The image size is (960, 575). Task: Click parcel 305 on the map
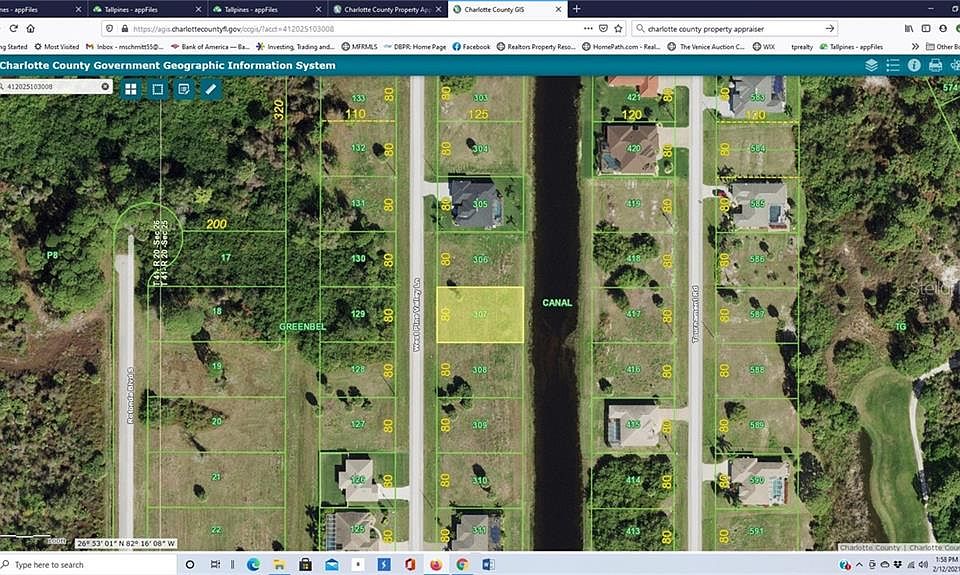480,204
